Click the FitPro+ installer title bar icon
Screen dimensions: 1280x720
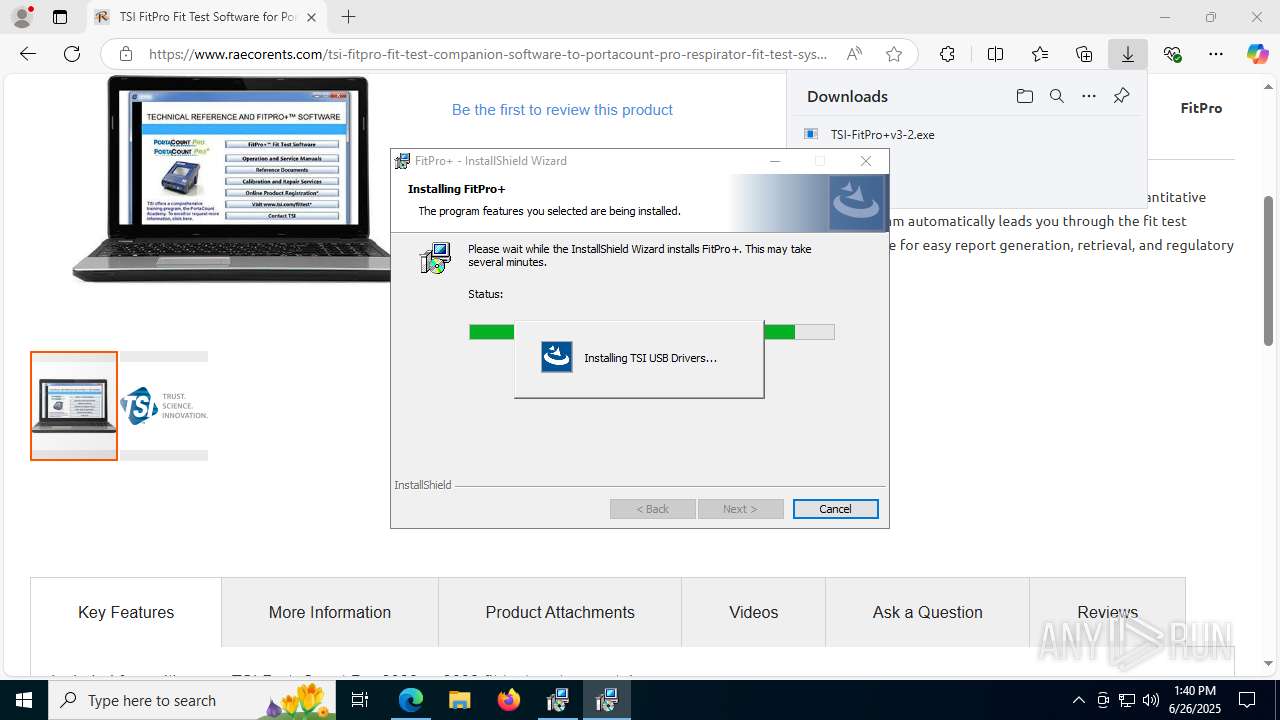click(x=402, y=161)
